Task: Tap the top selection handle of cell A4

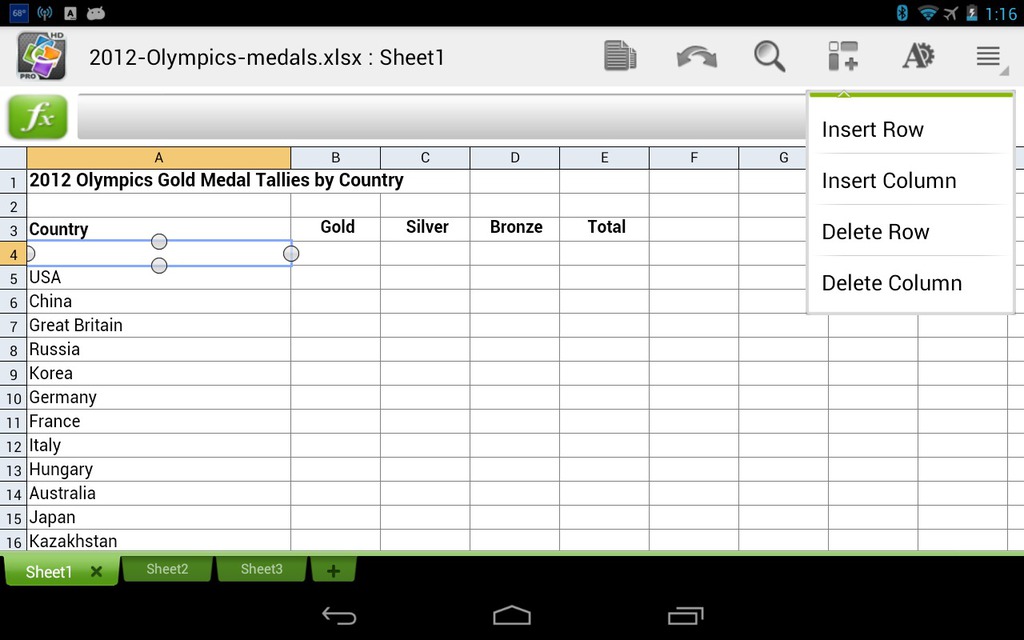Action: point(159,242)
